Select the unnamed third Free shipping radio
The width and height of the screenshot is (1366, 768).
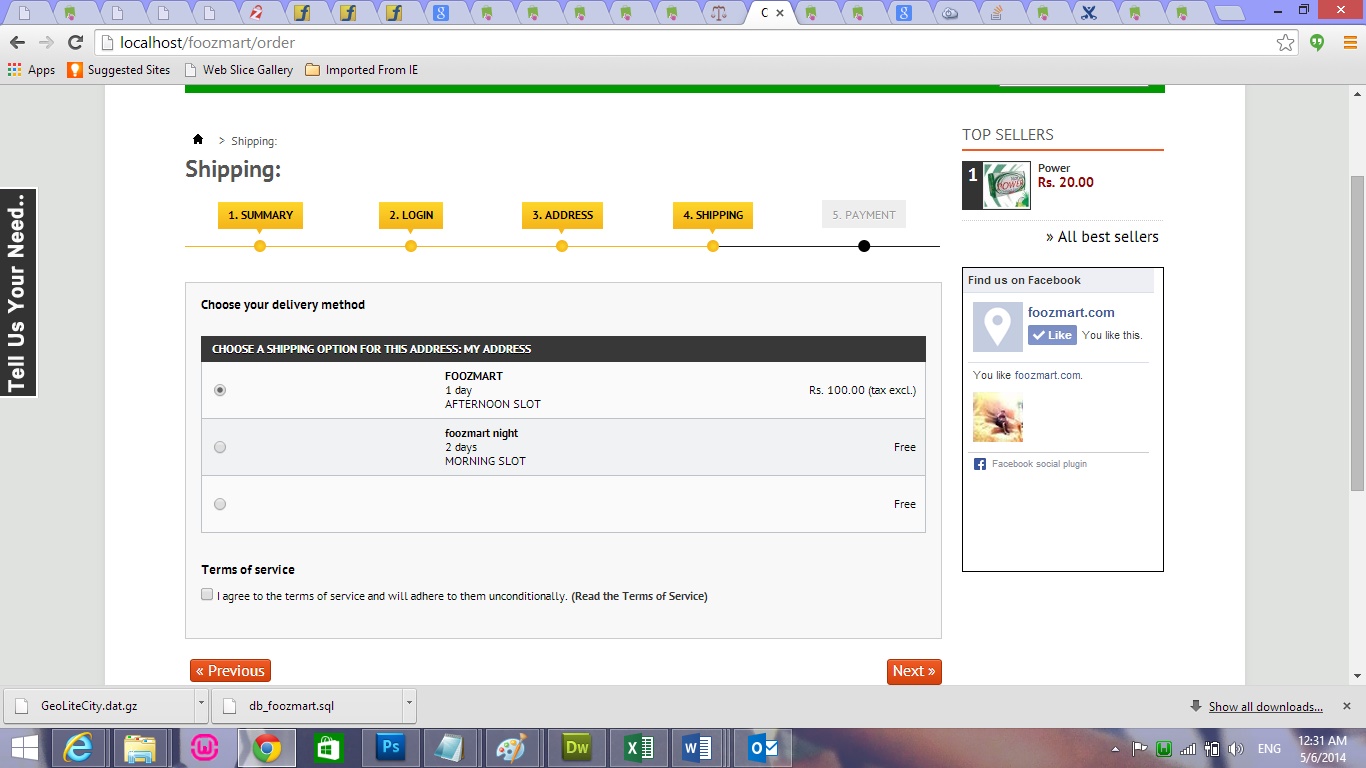tap(220, 504)
